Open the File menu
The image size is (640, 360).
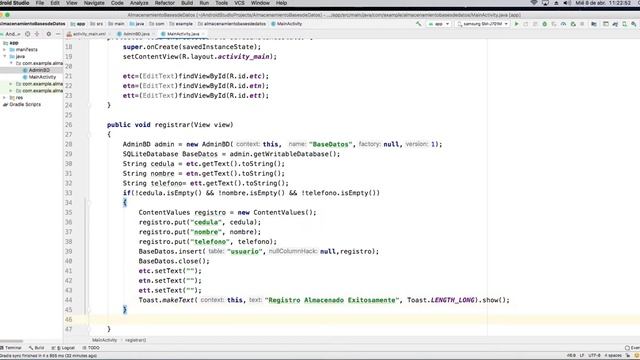(40, 3)
